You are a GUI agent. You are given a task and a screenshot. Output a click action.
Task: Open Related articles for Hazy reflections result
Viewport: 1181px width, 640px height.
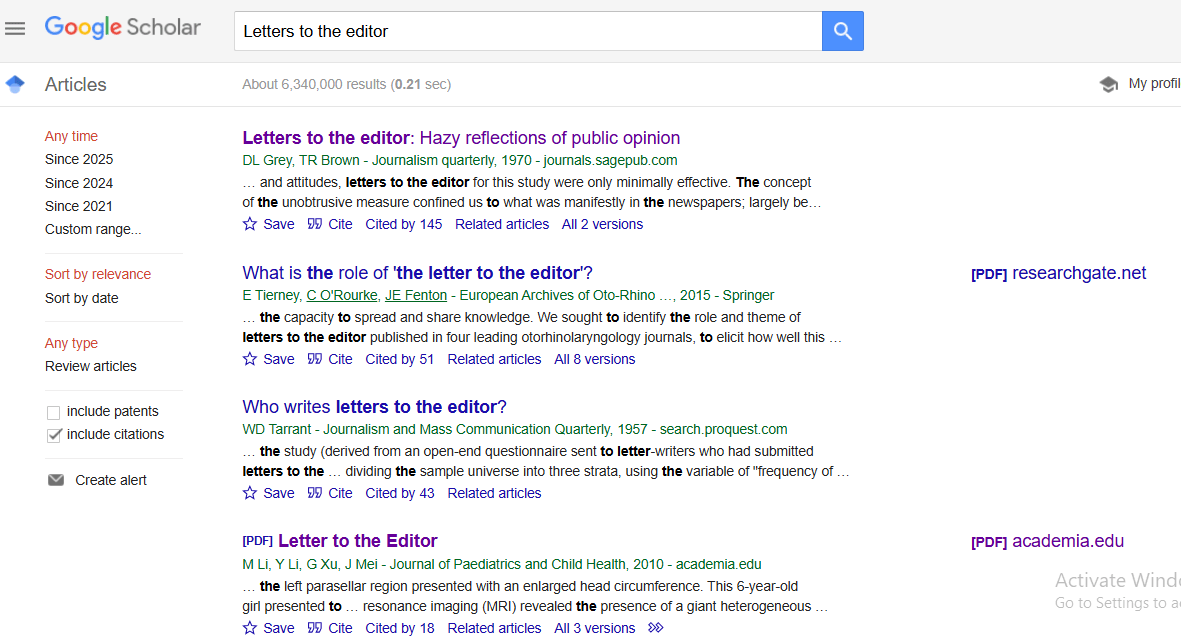point(502,224)
